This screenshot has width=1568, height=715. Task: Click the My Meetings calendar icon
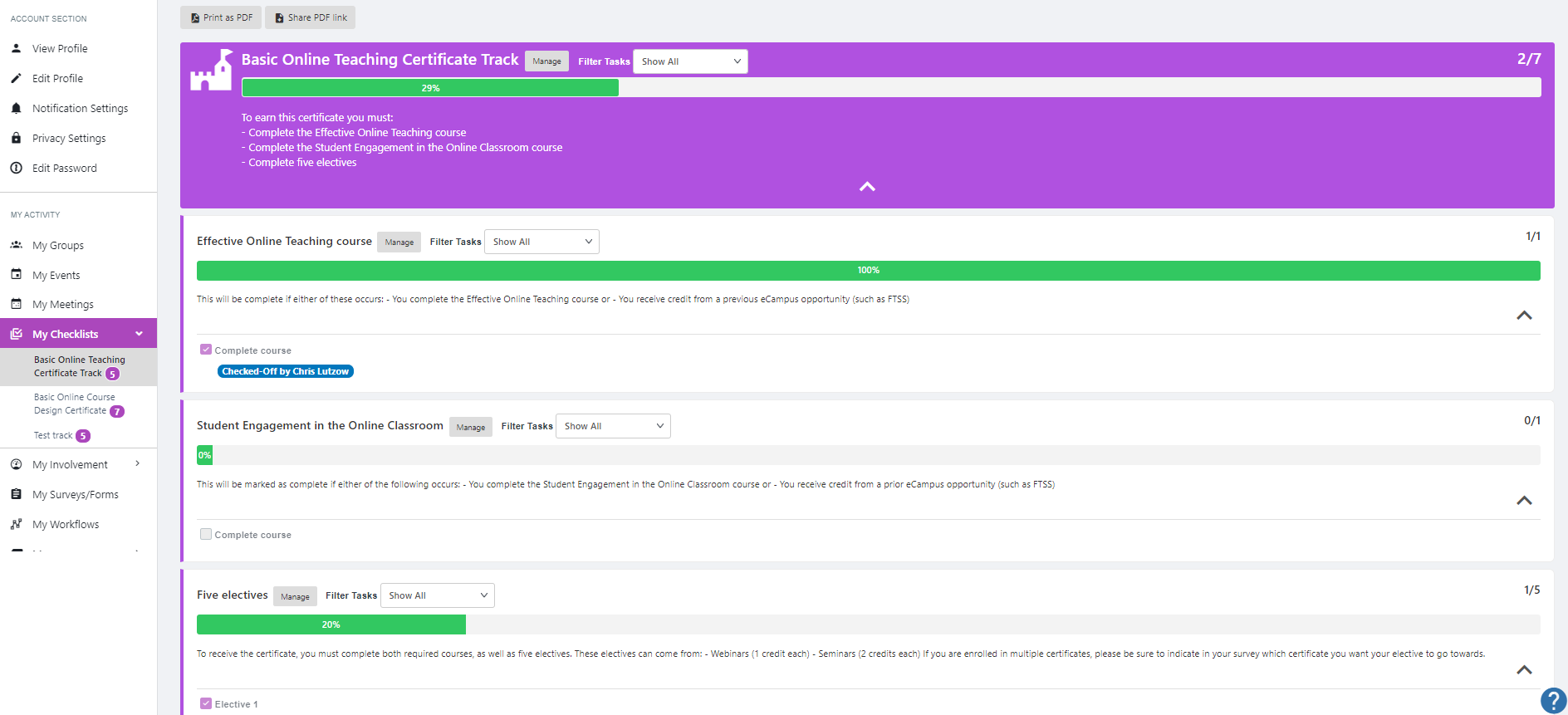(x=16, y=304)
